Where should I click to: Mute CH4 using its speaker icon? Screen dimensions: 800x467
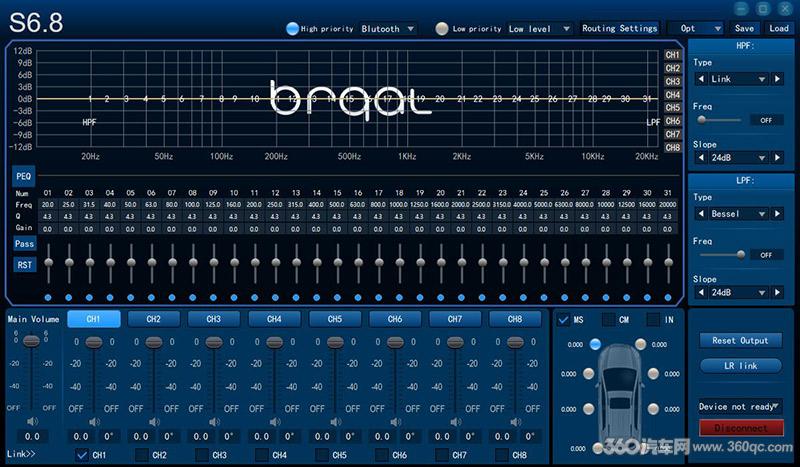coord(275,422)
